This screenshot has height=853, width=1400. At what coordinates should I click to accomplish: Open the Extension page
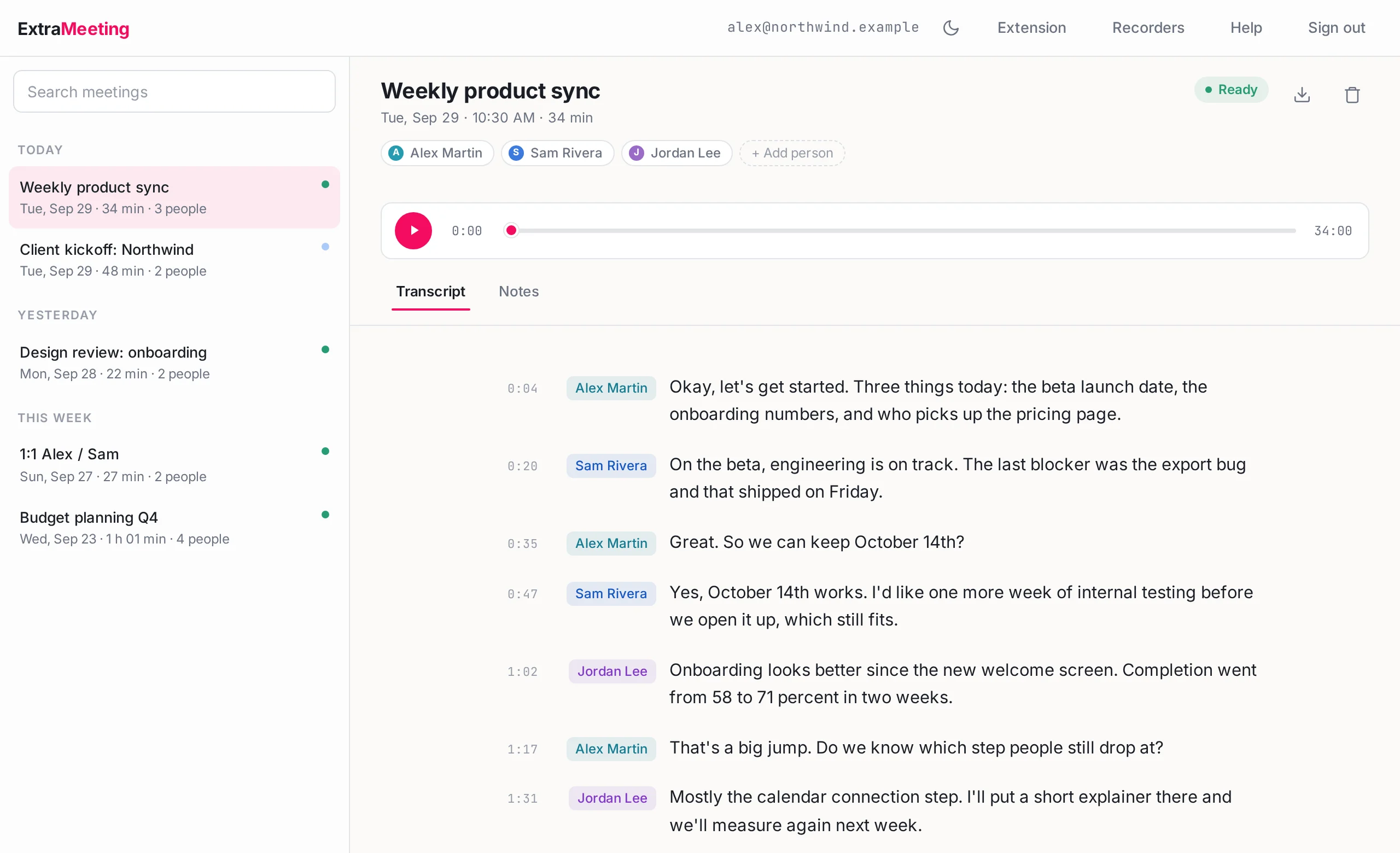pyautogui.click(x=1031, y=28)
